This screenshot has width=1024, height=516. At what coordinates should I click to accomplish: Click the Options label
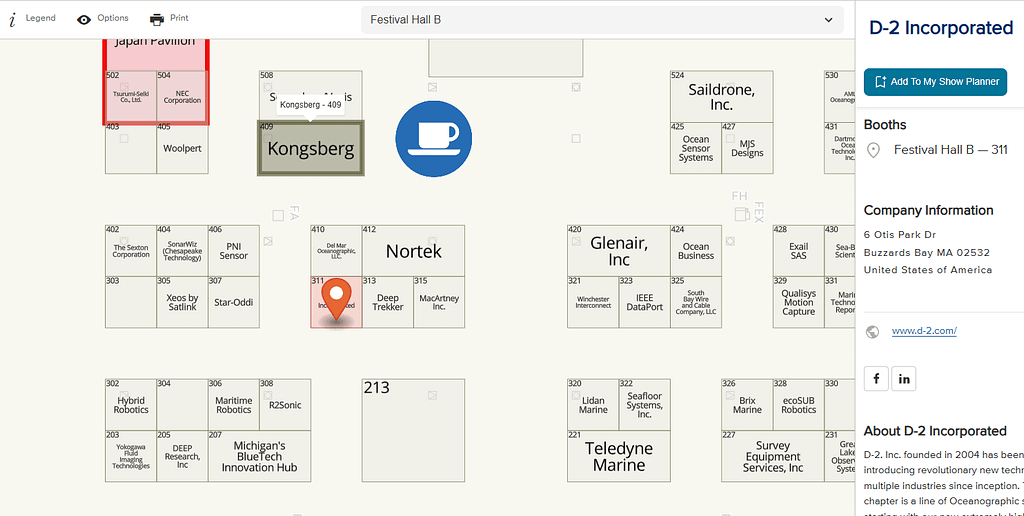pos(113,18)
